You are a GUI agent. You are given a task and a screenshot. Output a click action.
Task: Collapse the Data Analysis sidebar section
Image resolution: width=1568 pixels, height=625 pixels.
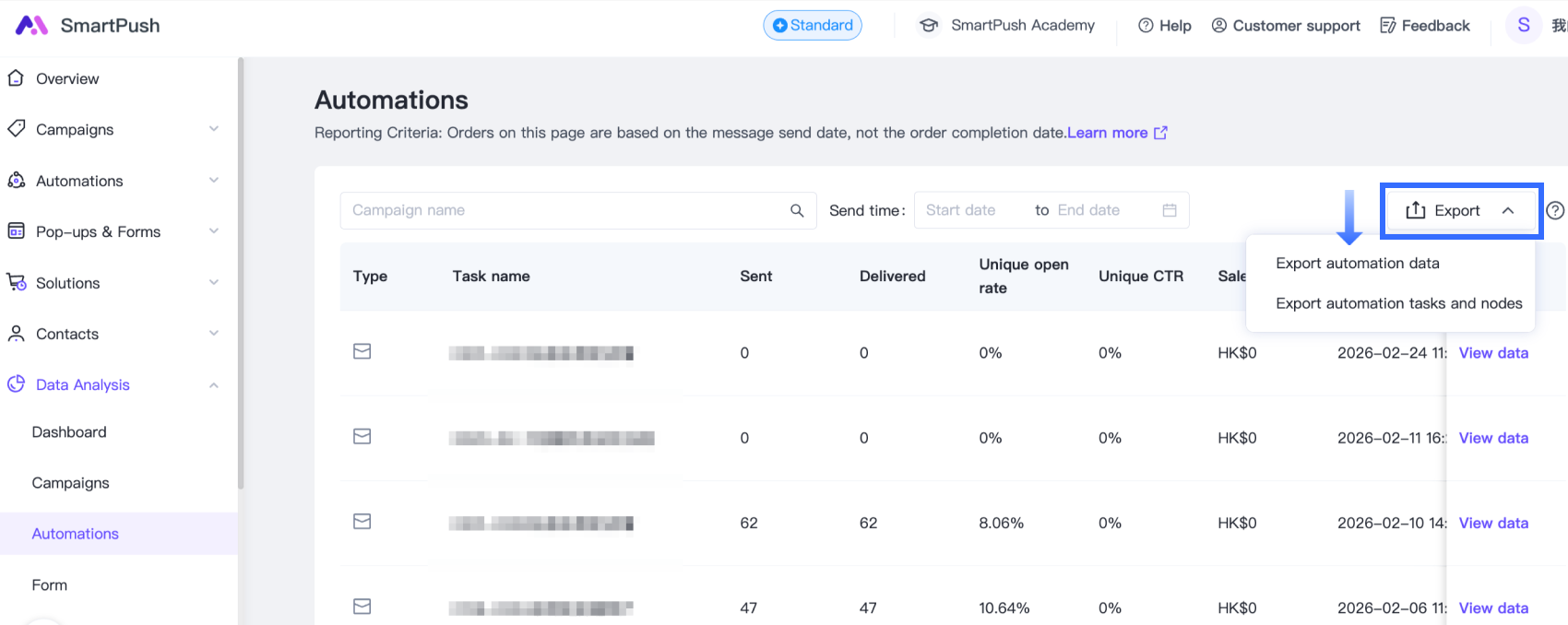tap(213, 385)
